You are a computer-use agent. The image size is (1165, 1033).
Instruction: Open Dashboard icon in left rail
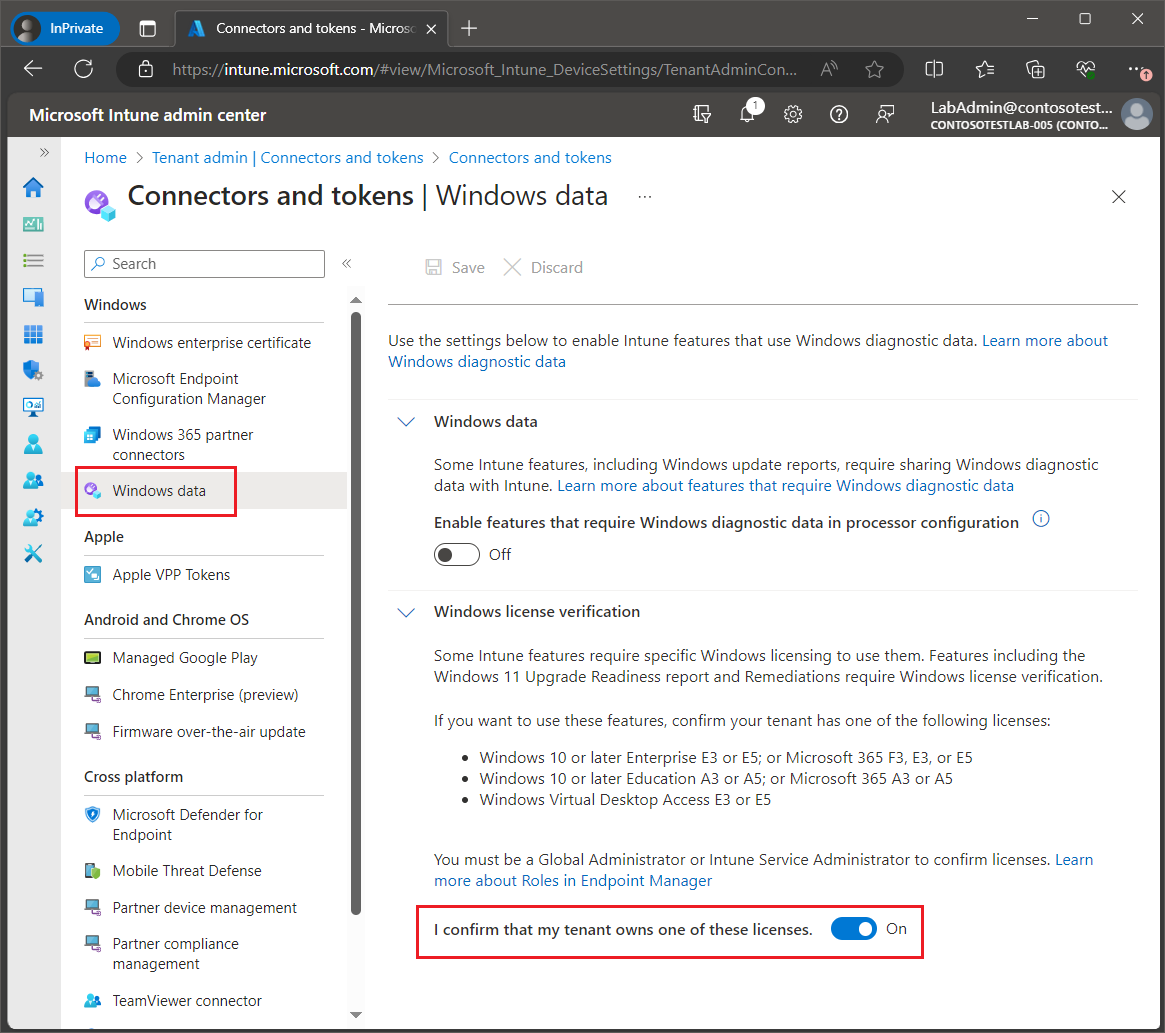33,224
